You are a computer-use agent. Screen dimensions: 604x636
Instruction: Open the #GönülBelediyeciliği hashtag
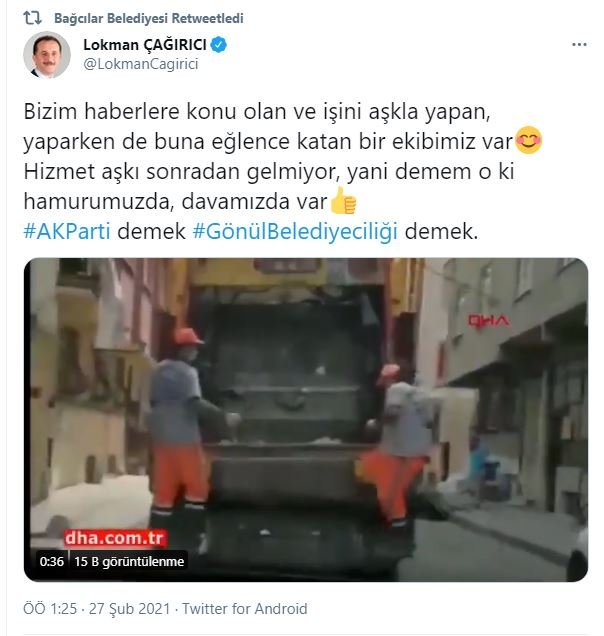(x=295, y=232)
